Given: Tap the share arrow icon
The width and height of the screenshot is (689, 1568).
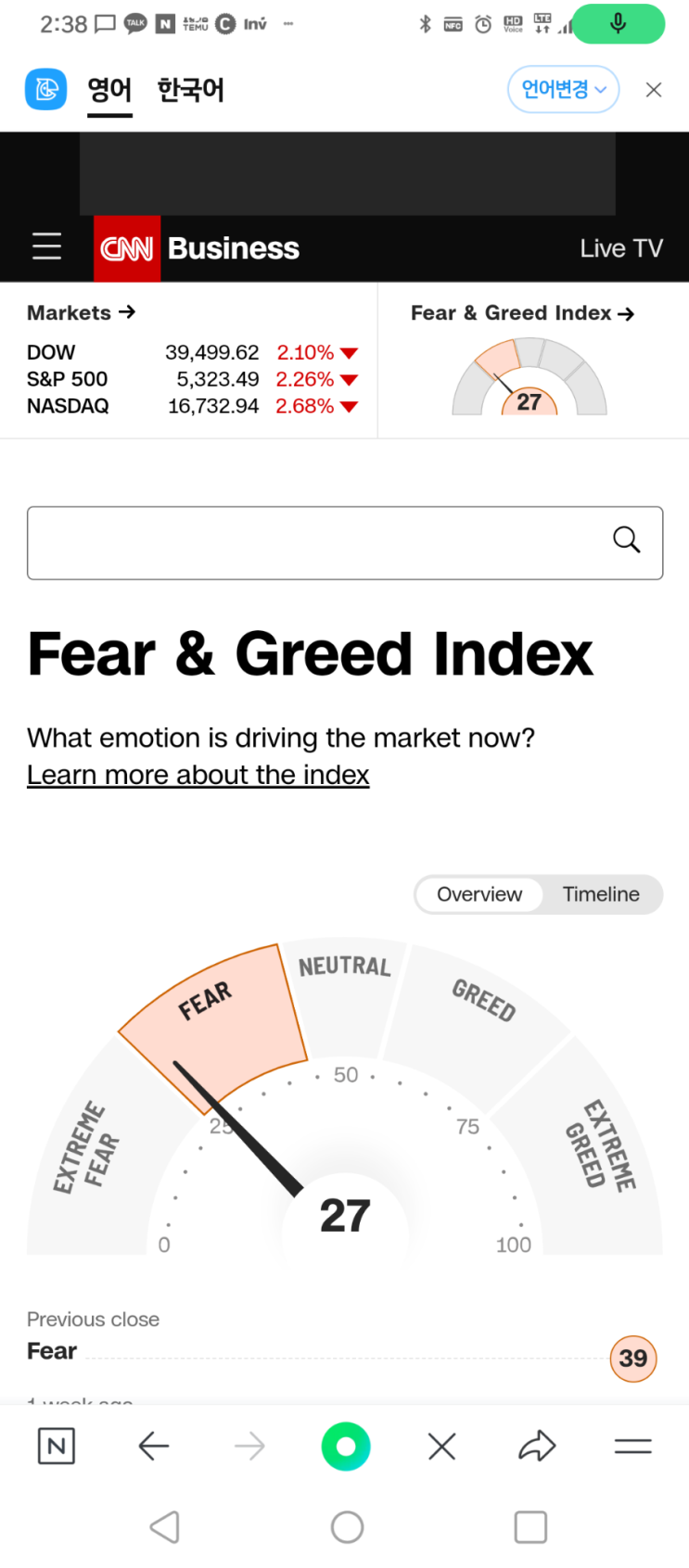Looking at the screenshot, I should coord(536,1446).
